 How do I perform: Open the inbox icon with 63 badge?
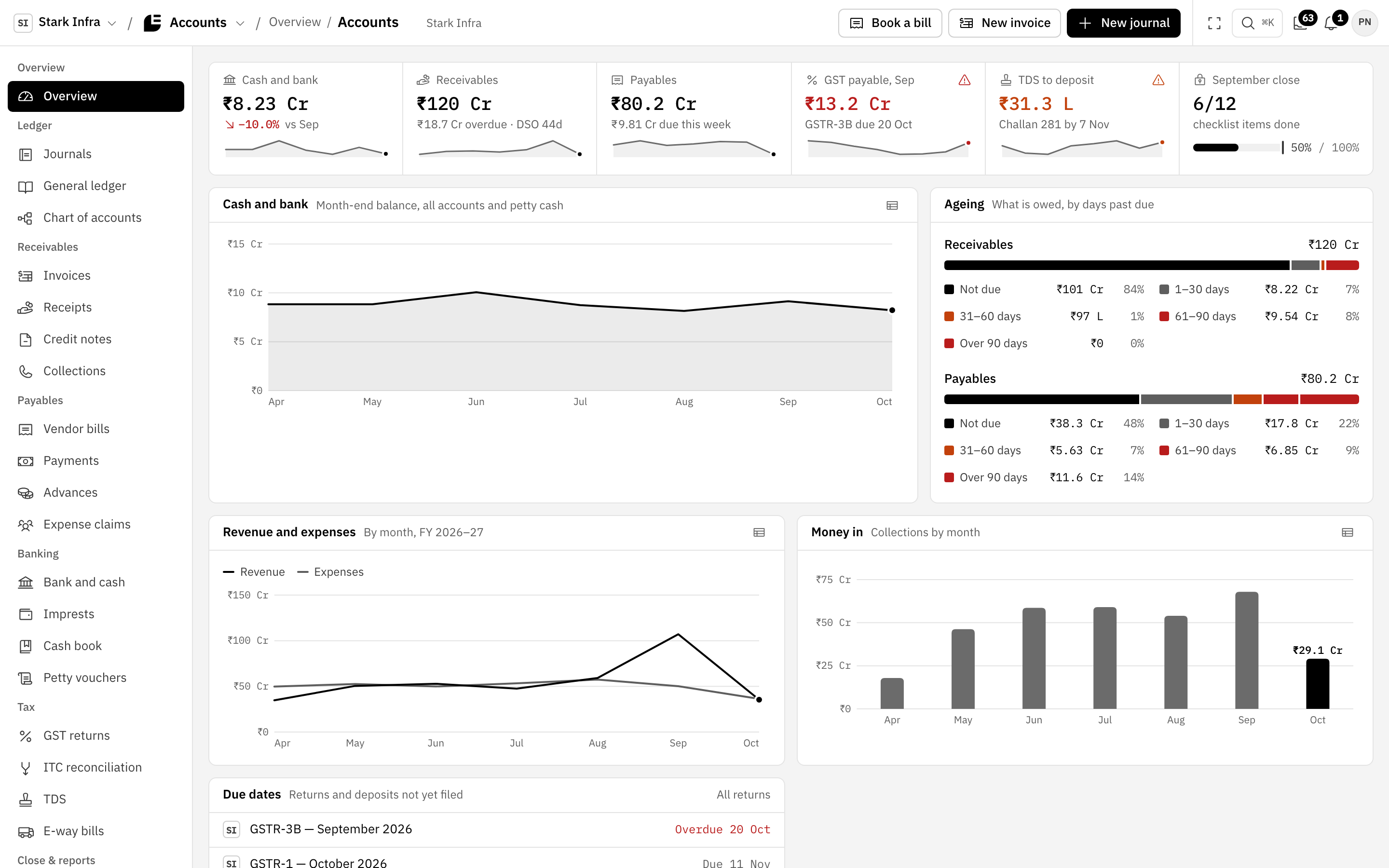(x=1301, y=23)
